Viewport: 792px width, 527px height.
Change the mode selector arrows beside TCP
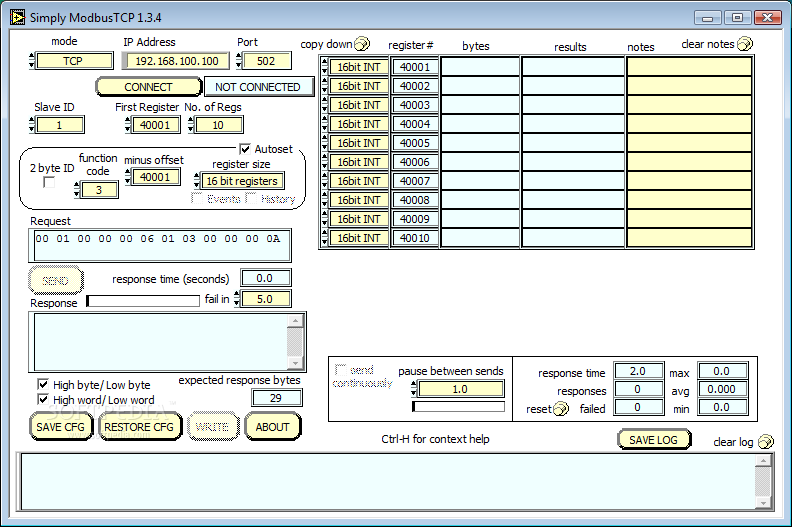pyautogui.click(x=32, y=61)
